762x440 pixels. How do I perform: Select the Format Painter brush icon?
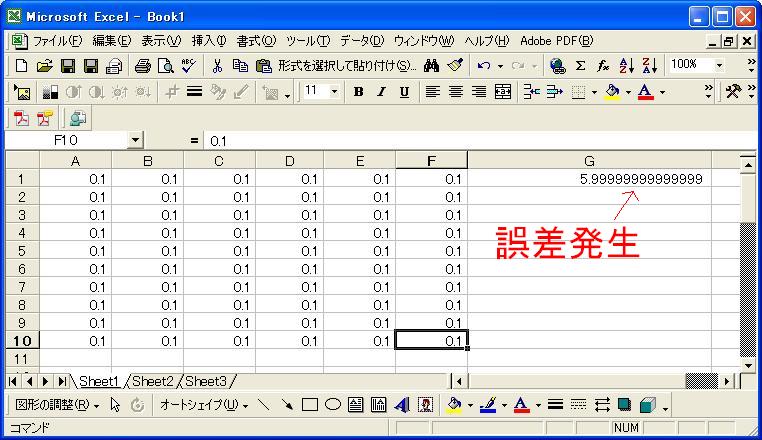(x=455, y=65)
